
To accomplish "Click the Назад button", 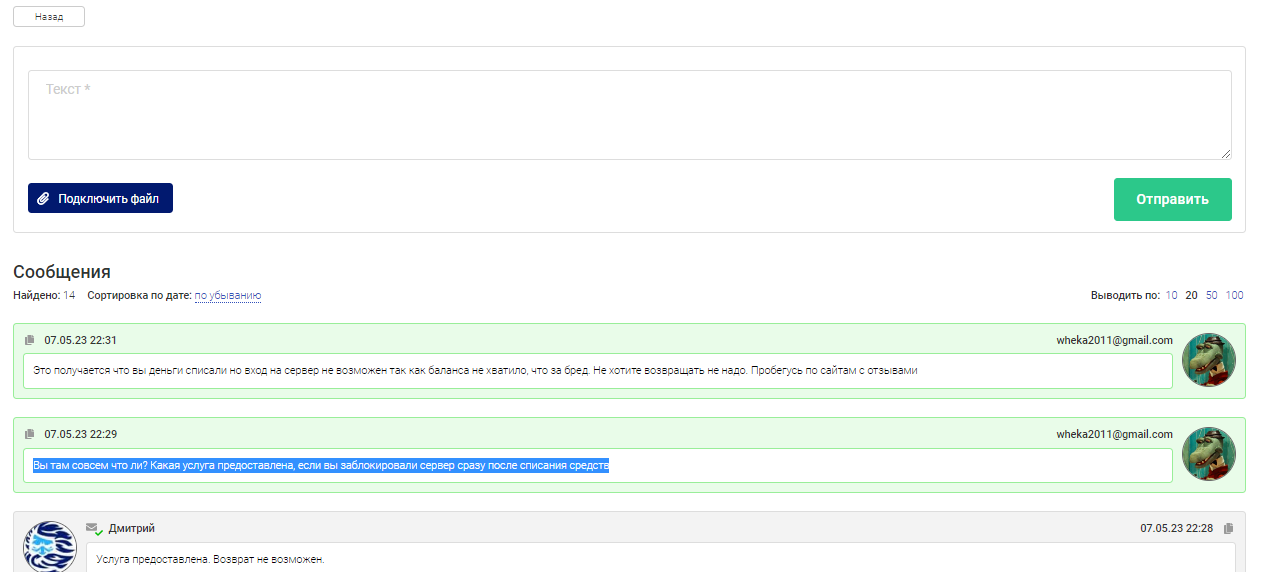I will (49, 17).
